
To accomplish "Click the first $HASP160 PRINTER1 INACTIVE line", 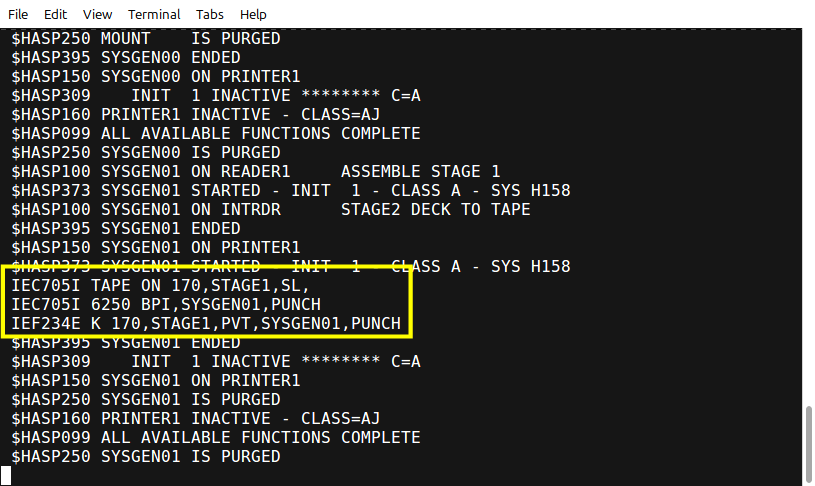I will [195, 114].
